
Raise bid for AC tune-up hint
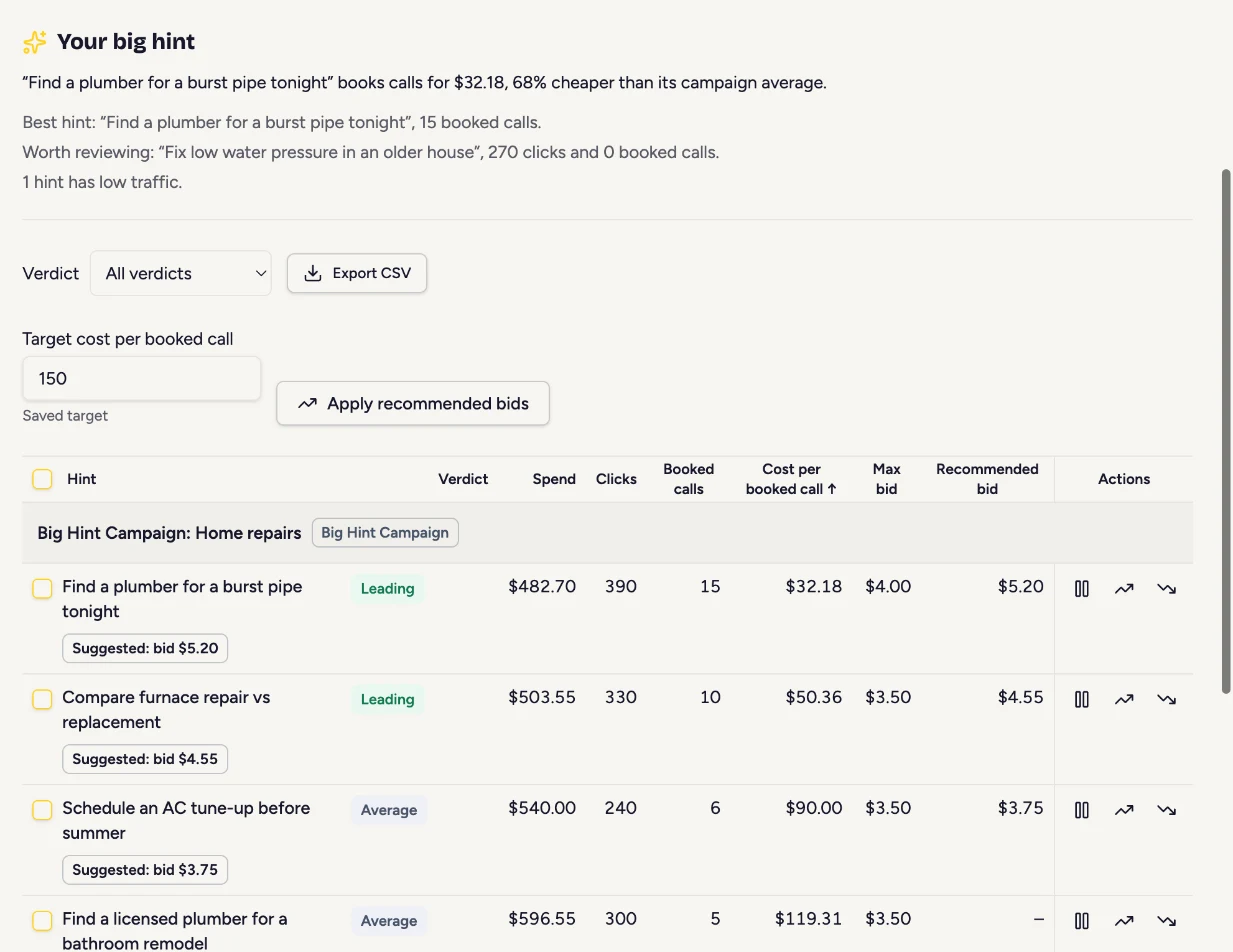coord(1124,810)
